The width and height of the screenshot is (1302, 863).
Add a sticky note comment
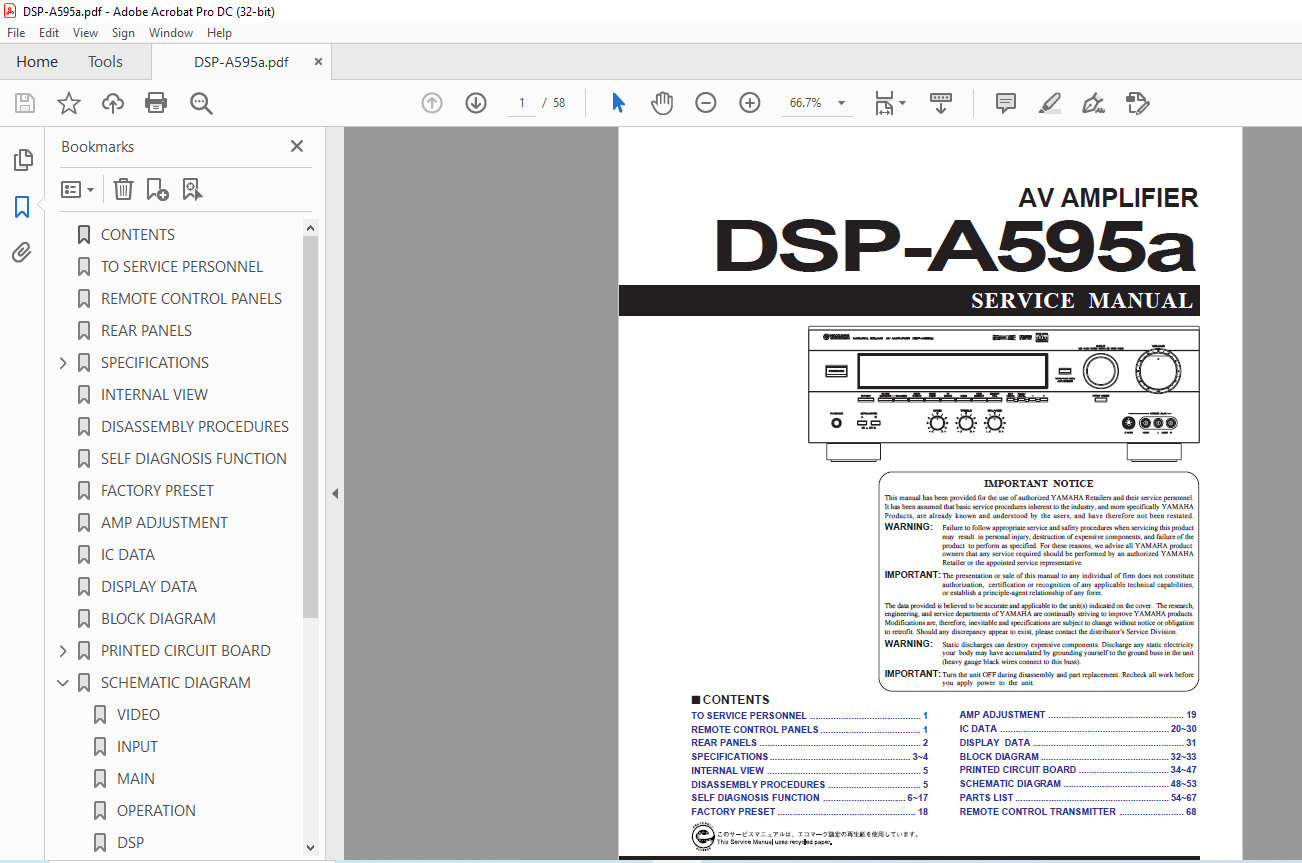click(x=1006, y=103)
